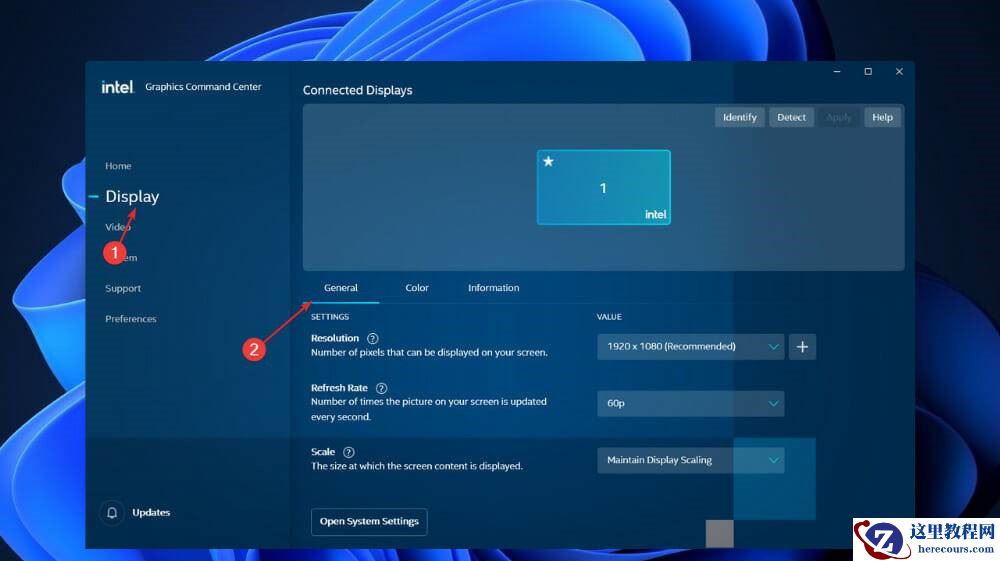The height and width of the screenshot is (561, 1000).
Task: Open the Refresh Rate 60p dropdown
Action: pyautogui.click(x=691, y=403)
